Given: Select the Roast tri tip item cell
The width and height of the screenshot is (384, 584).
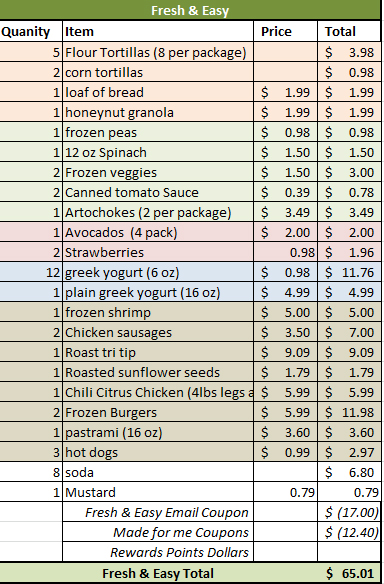Looking at the screenshot, I should (x=158, y=352).
